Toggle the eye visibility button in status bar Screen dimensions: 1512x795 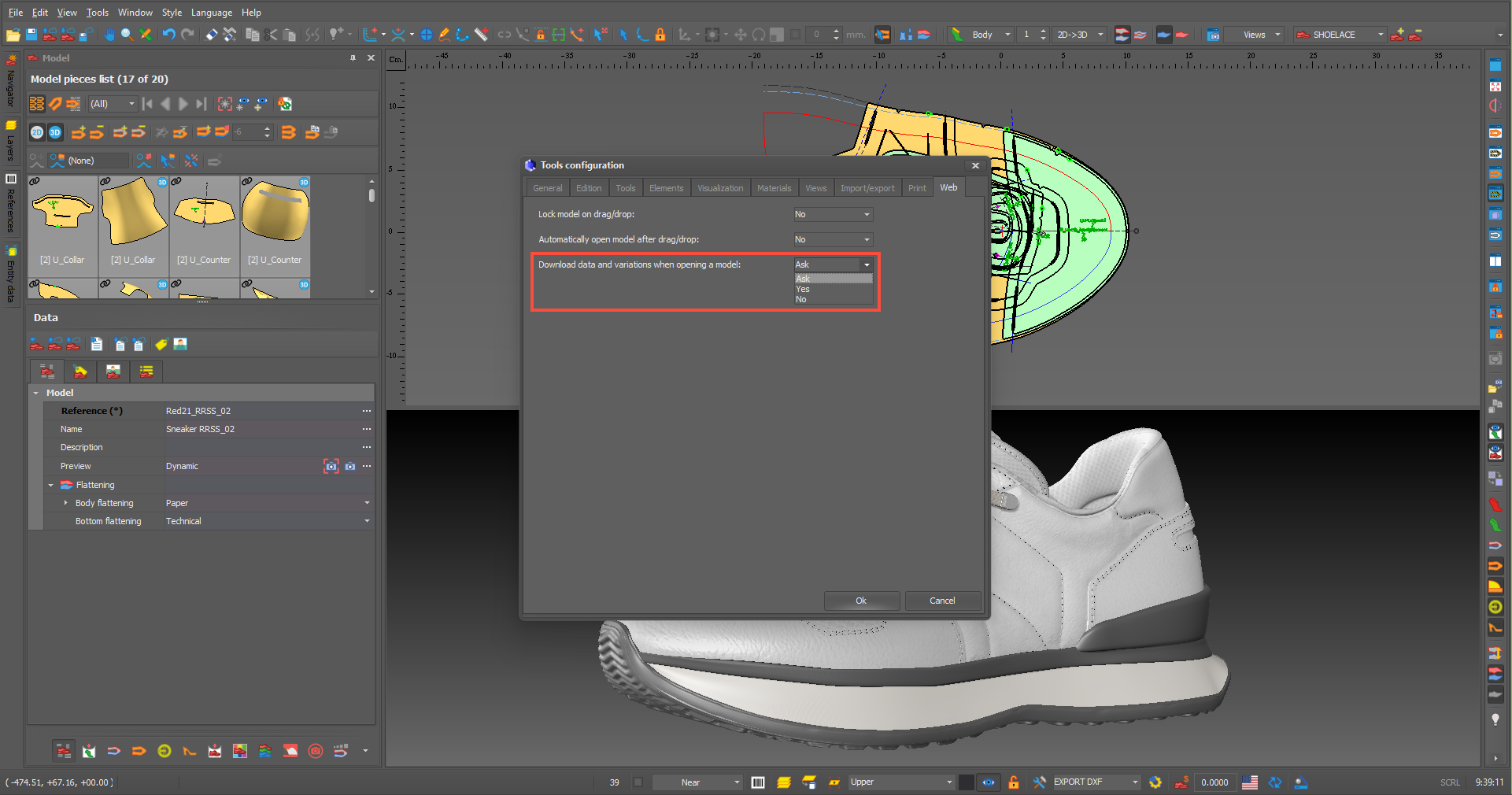(989, 782)
